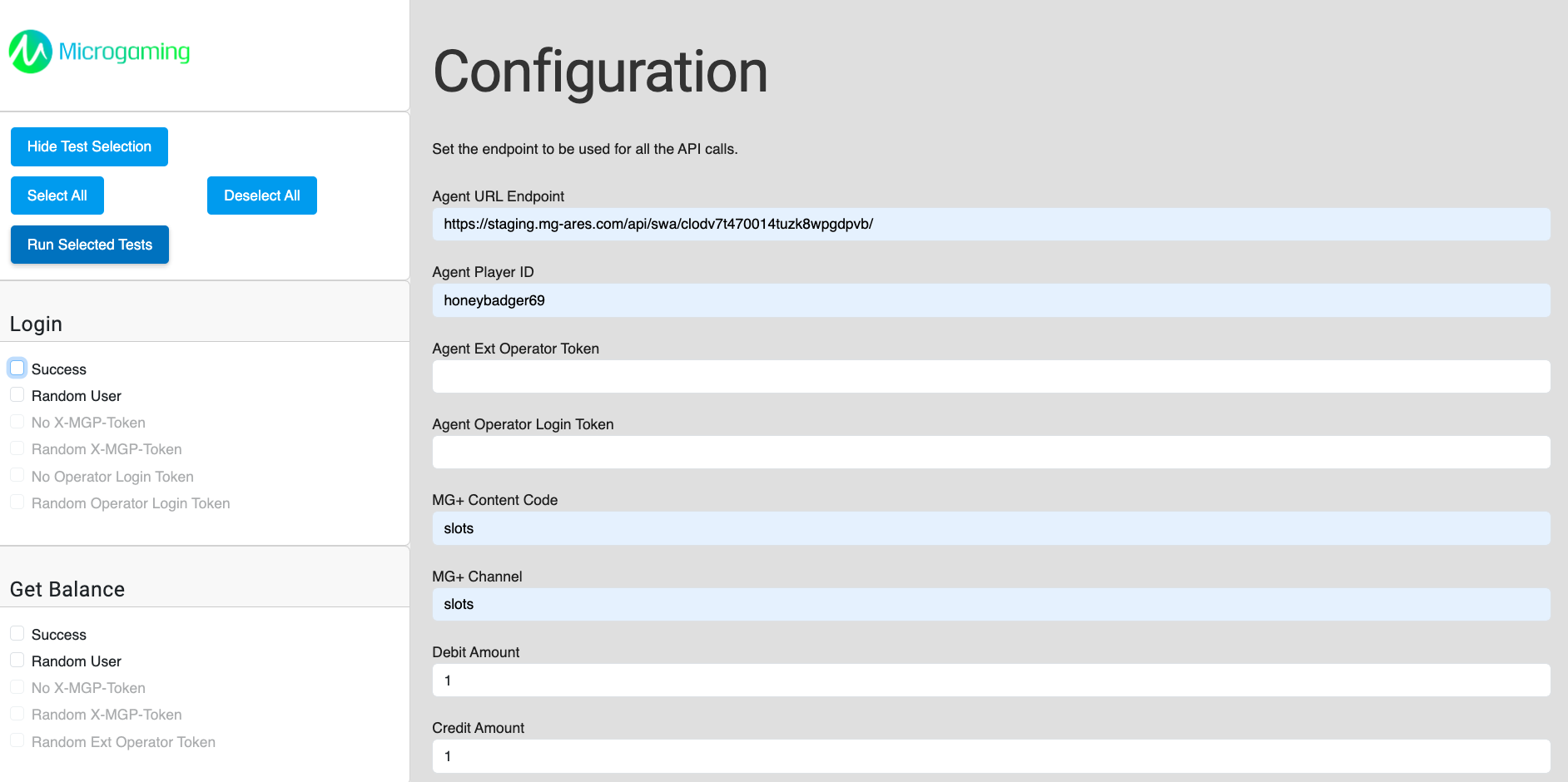Toggle Random User in Get Balance section
Screen dimensions: 1568x782
click(17, 659)
